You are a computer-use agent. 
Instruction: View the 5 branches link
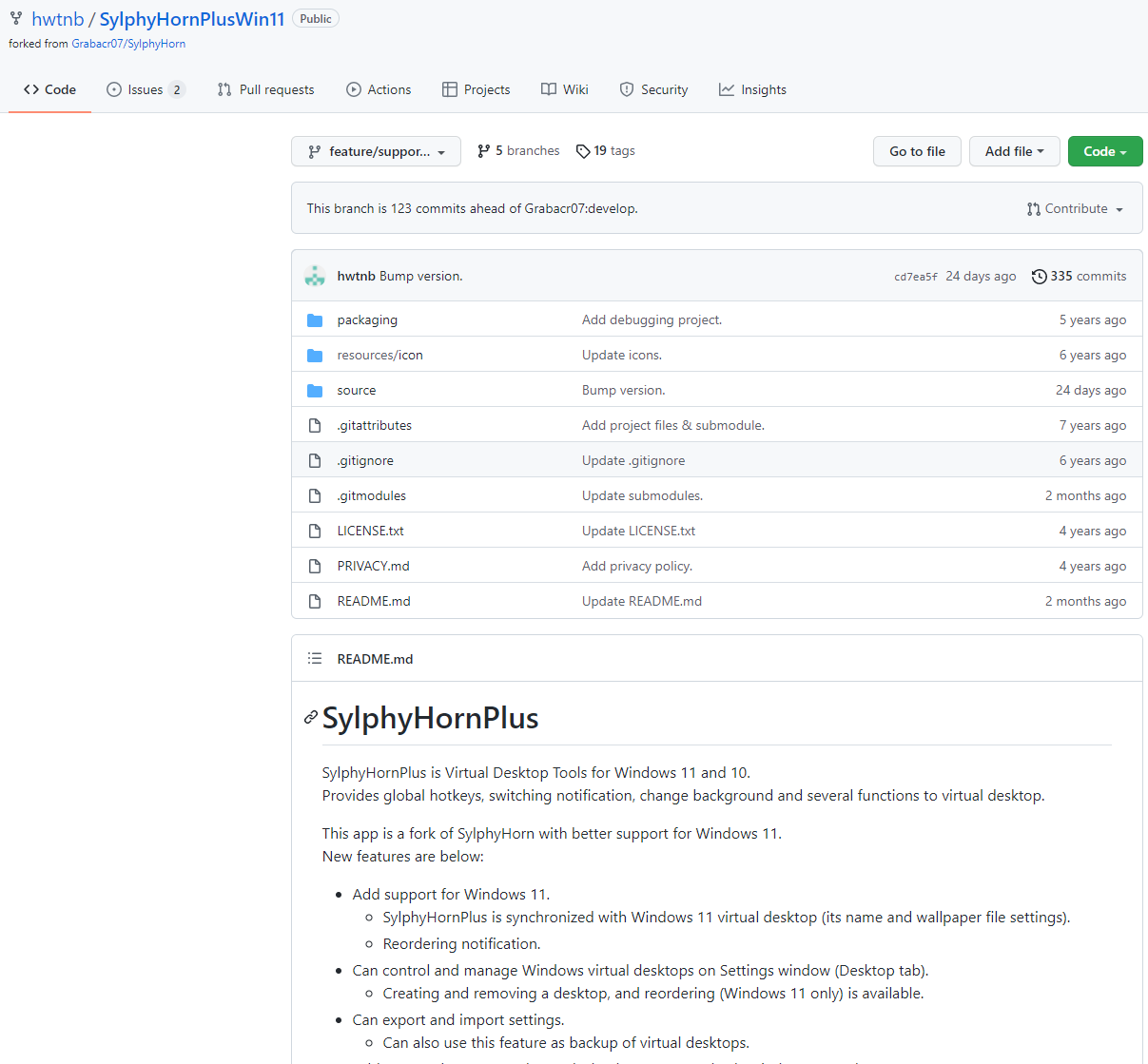518,150
